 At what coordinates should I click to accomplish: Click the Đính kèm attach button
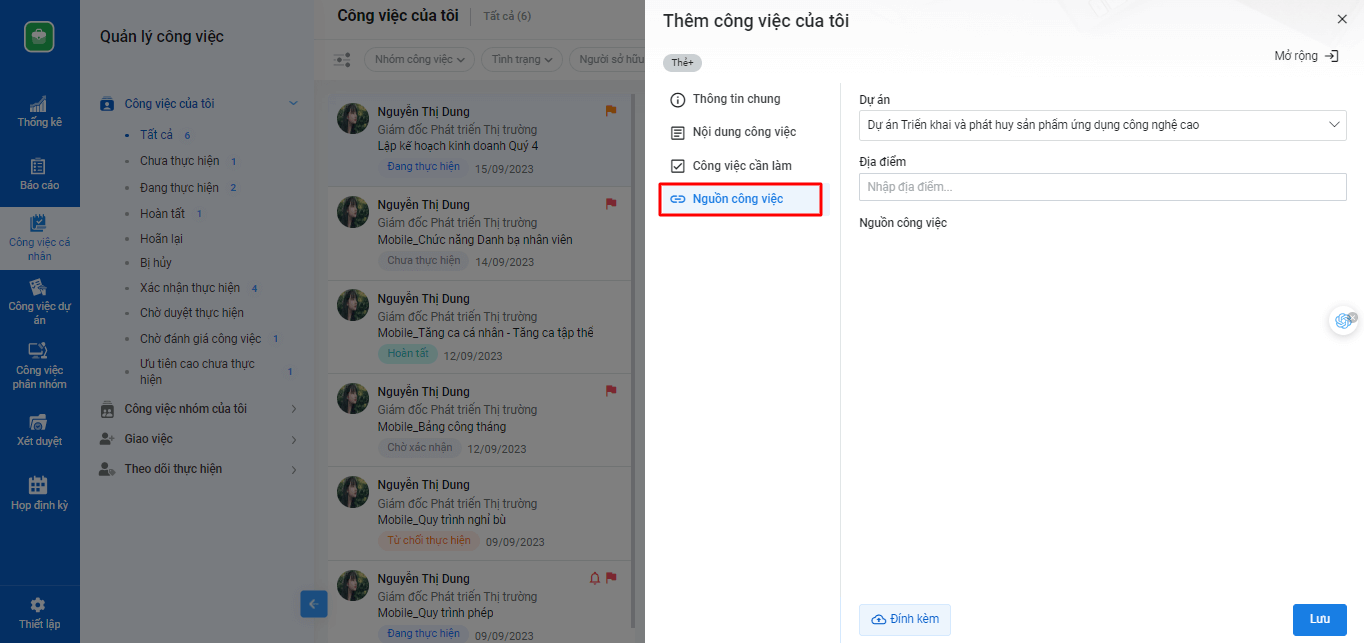(905, 619)
